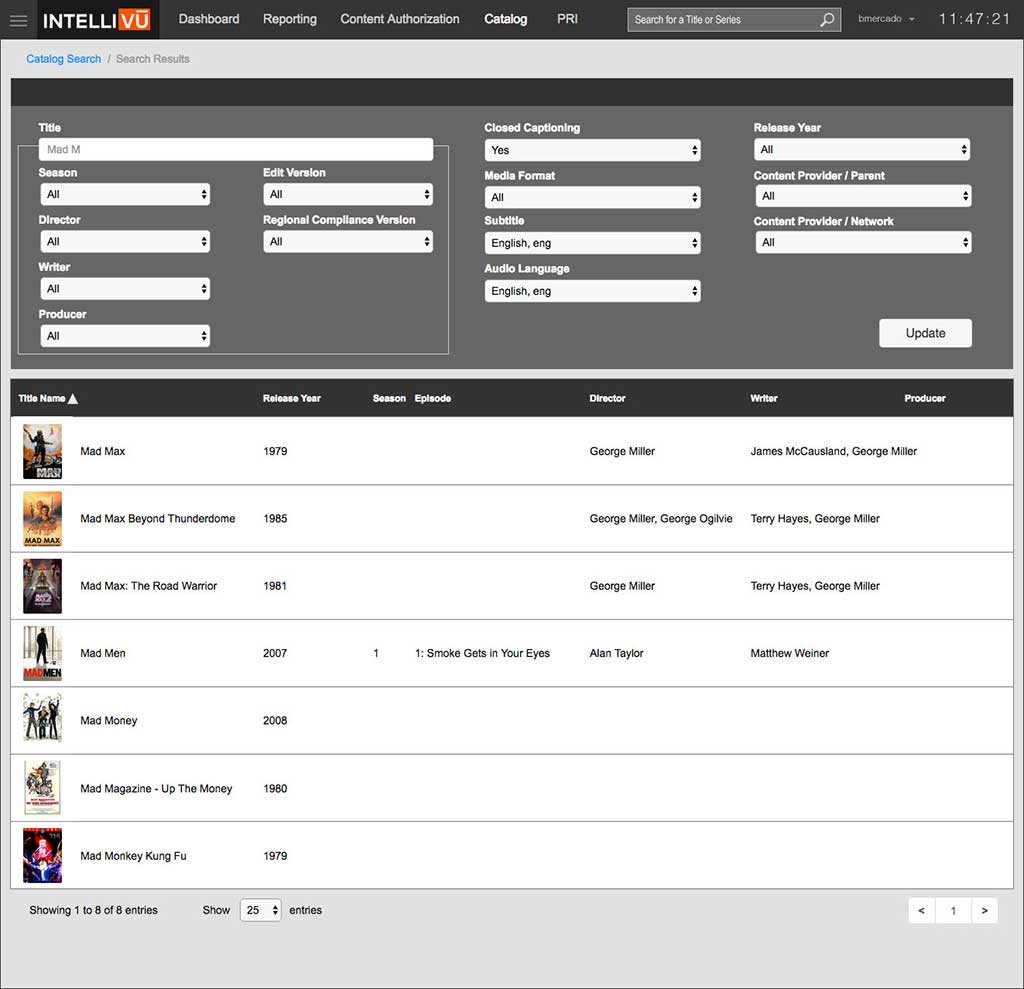Go to previous results page arrow
The width and height of the screenshot is (1024, 989).
[x=921, y=911]
